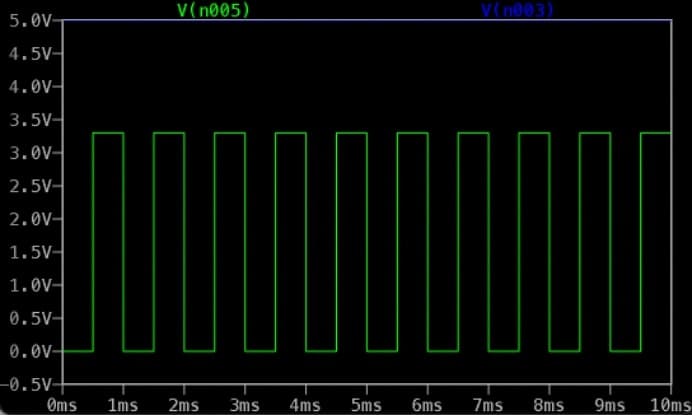The image size is (692, 416).
Task: Click the 7ms time axis label
Action: tap(489, 405)
